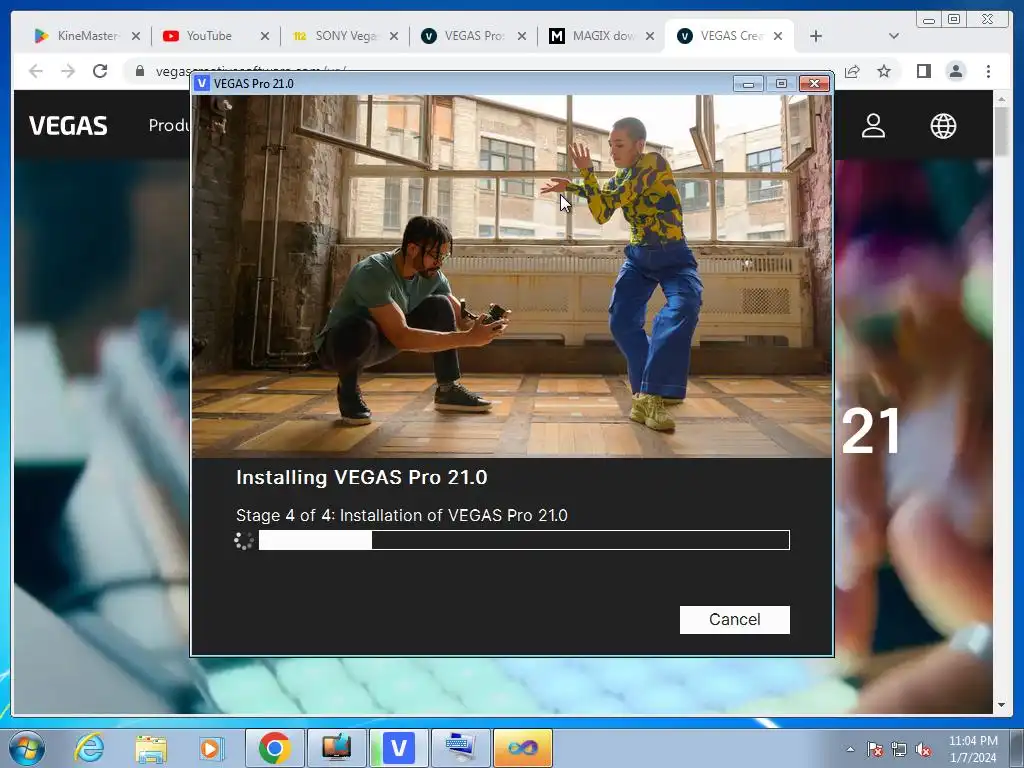1024x768 pixels.
Task: Close the VEGAS Creative tab
Action: (x=778, y=37)
